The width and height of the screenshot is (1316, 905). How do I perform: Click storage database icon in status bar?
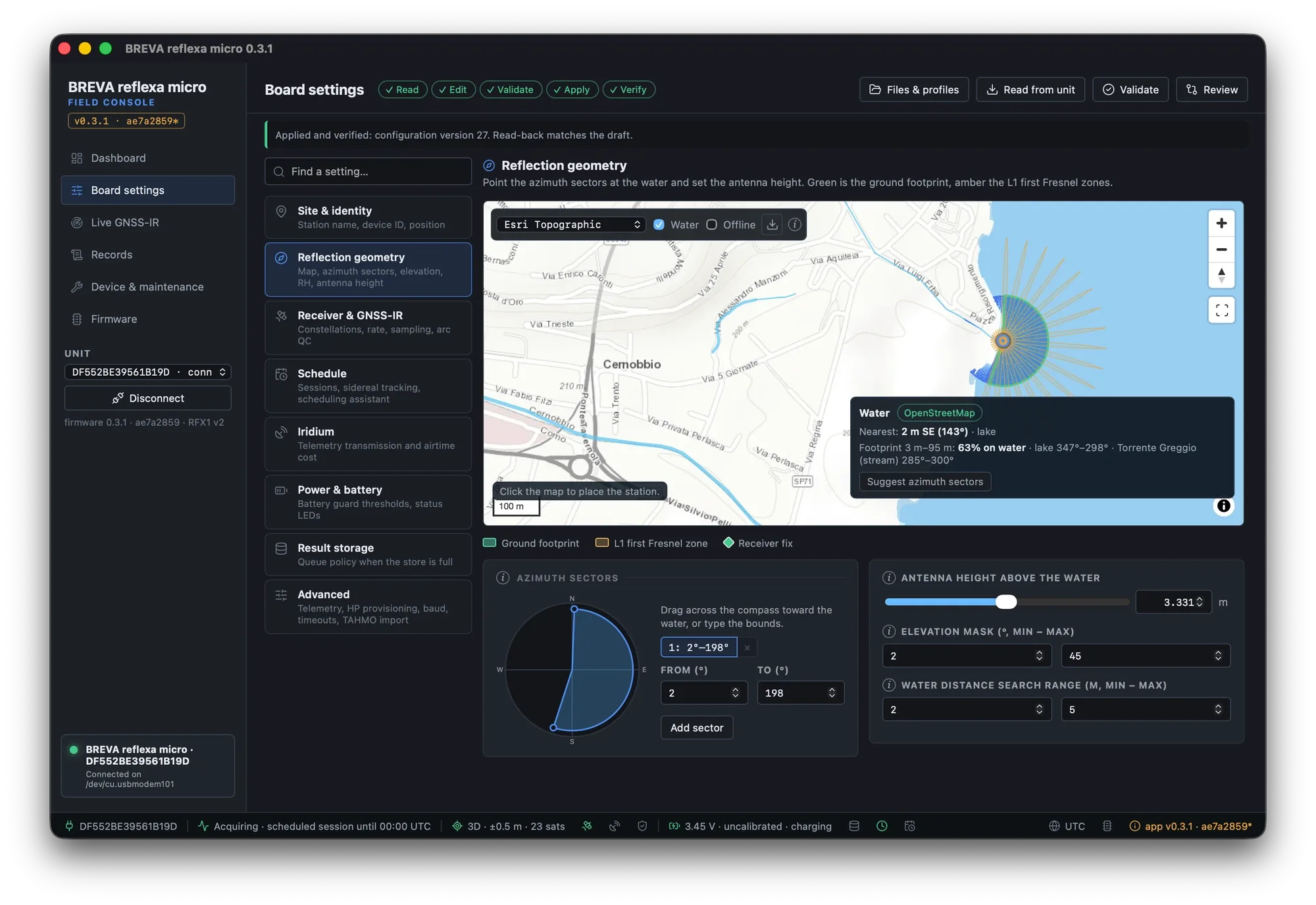point(854,826)
